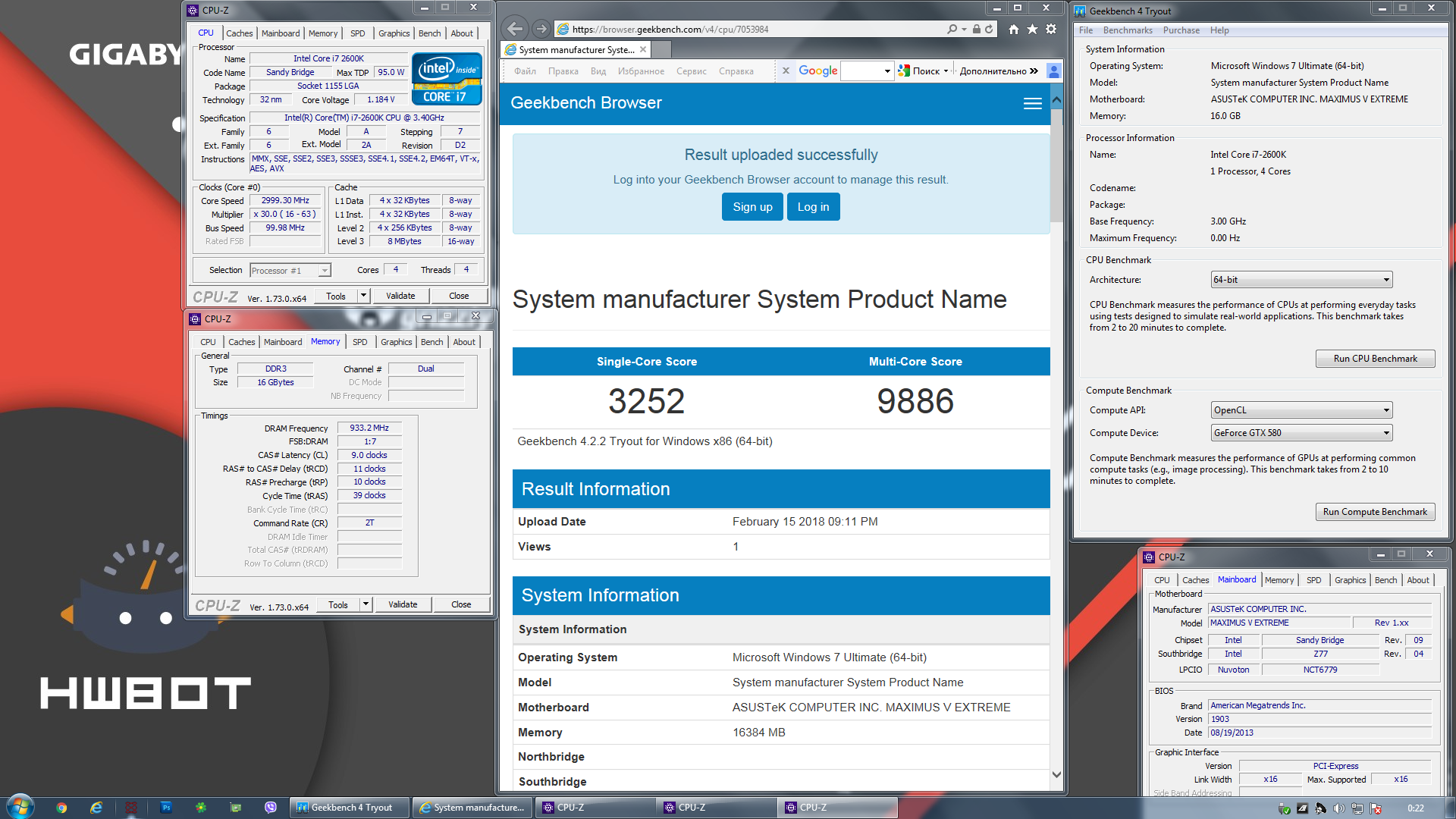Open the Файл menu in browser
The height and width of the screenshot is (819, 1456).
[x=525, y=71]
